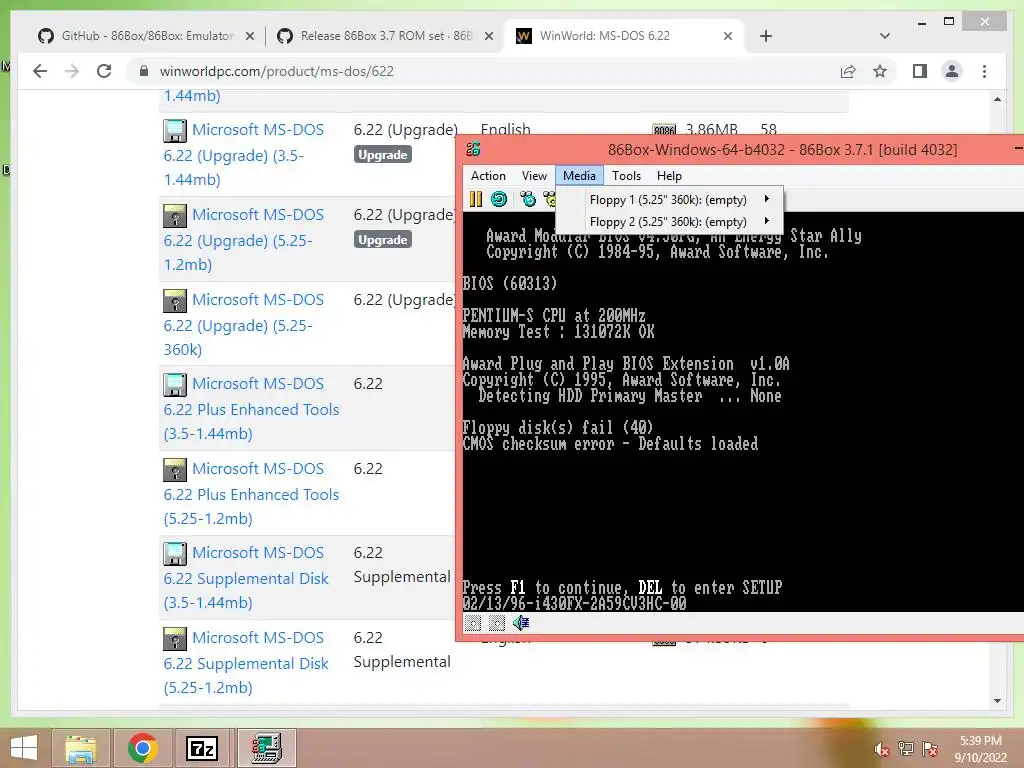Open Chrome from the taskbar

[142, 748]
